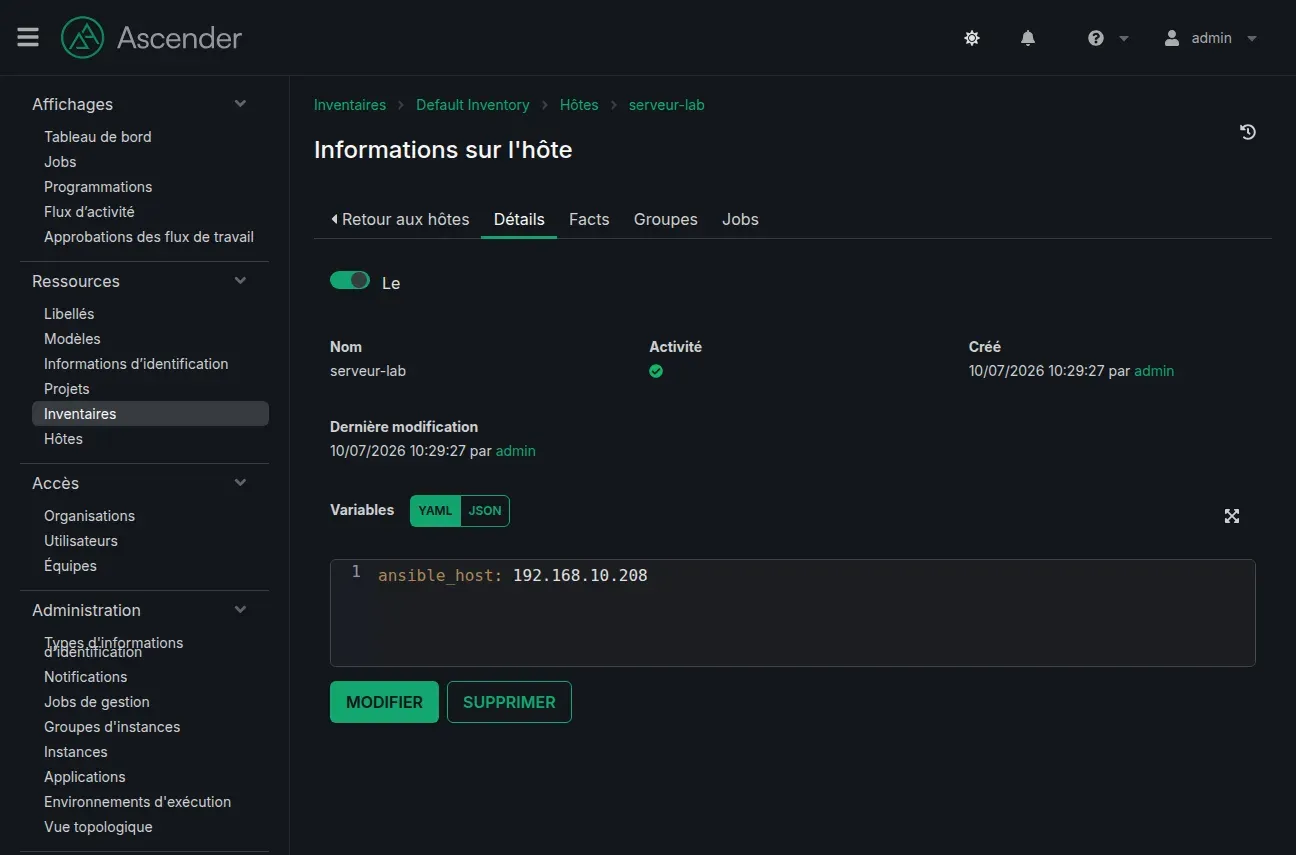The height and width of the screenshot is (855, 1296).
Task: Select YAML variables format
Action: (x=435, y=510)
